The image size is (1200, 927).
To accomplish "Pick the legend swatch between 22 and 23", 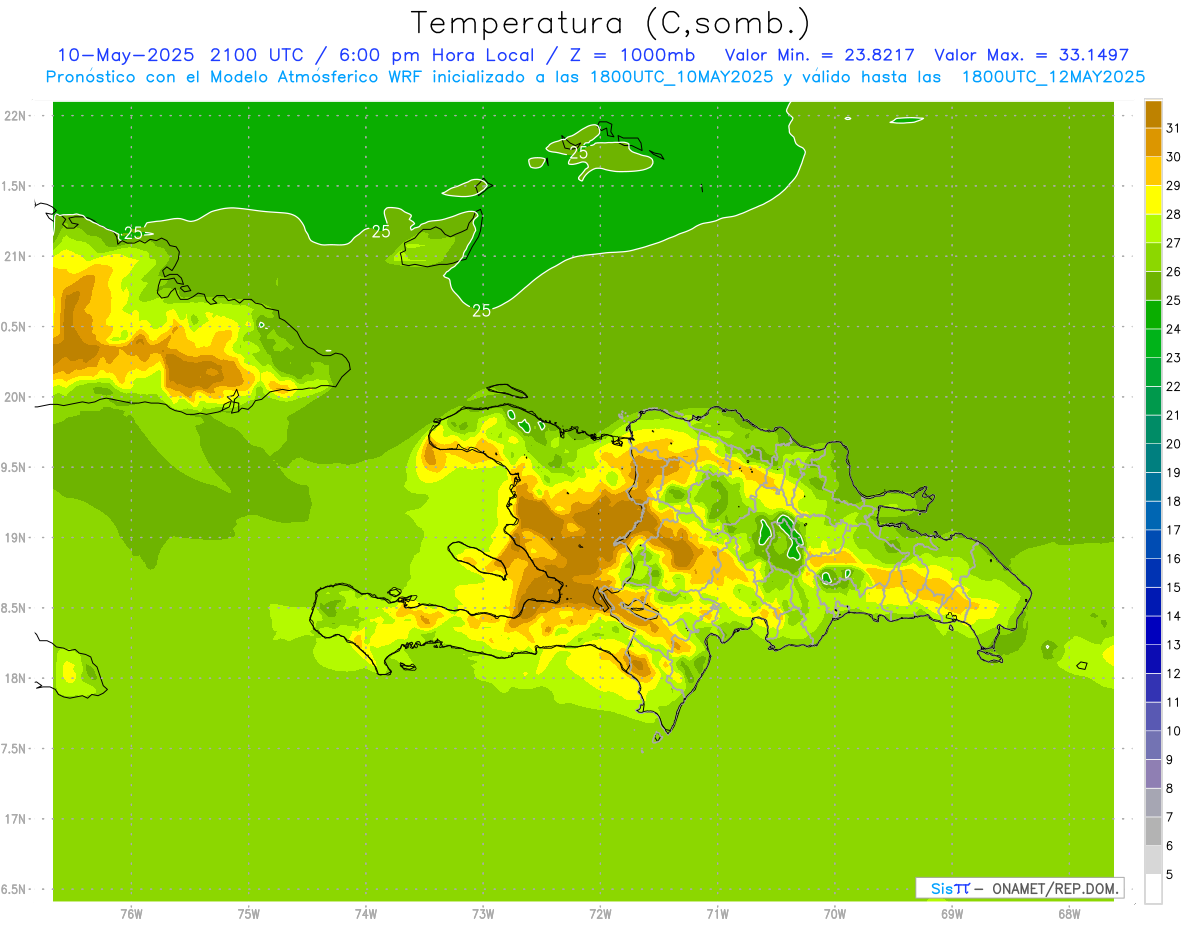I will click(1153, 372).
